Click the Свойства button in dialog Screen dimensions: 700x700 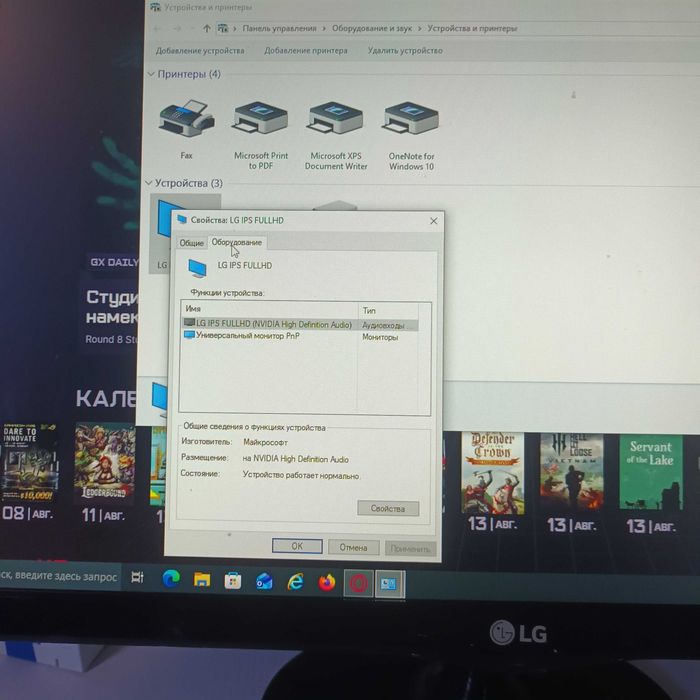pyautogui.click(x=388, y=508)
